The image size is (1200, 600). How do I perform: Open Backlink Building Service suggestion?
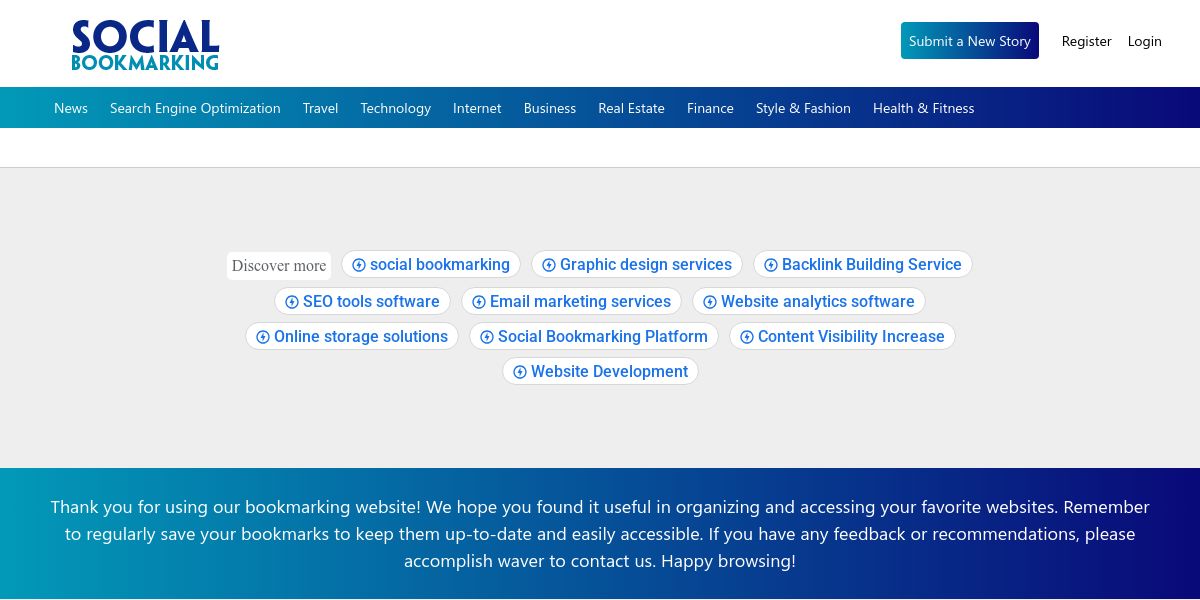click(863, 264)
